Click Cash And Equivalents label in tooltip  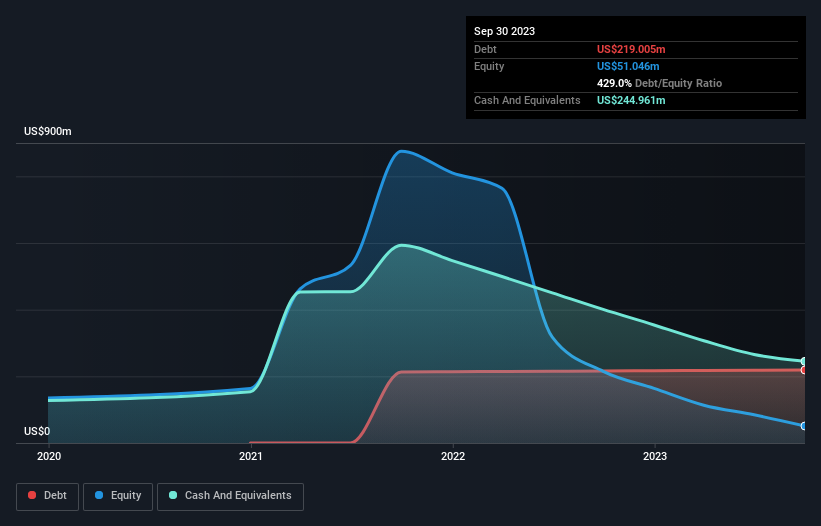527,100
